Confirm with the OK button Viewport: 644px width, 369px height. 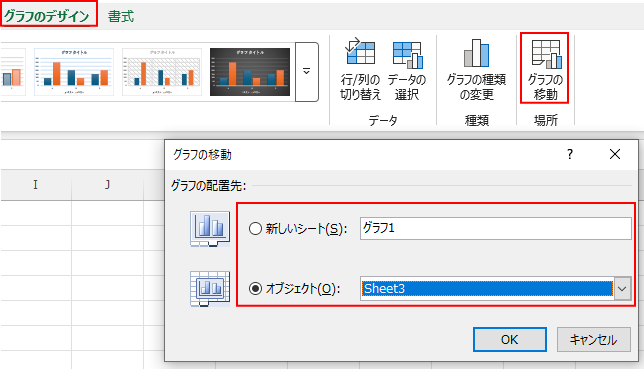click(x=509, y=339)
